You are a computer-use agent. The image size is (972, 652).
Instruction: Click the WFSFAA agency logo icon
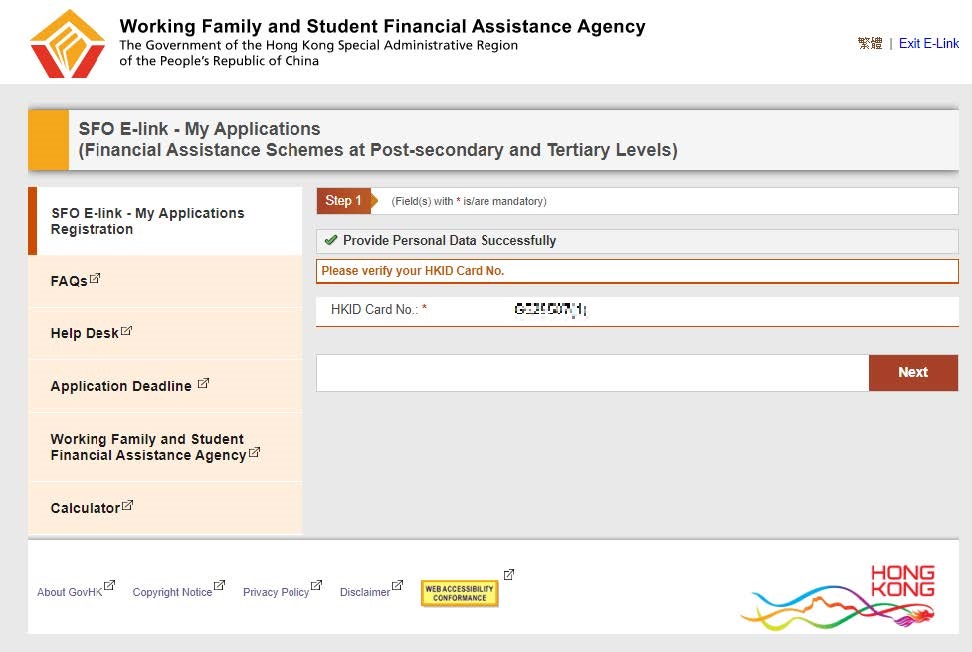click(x=67, y=43)
